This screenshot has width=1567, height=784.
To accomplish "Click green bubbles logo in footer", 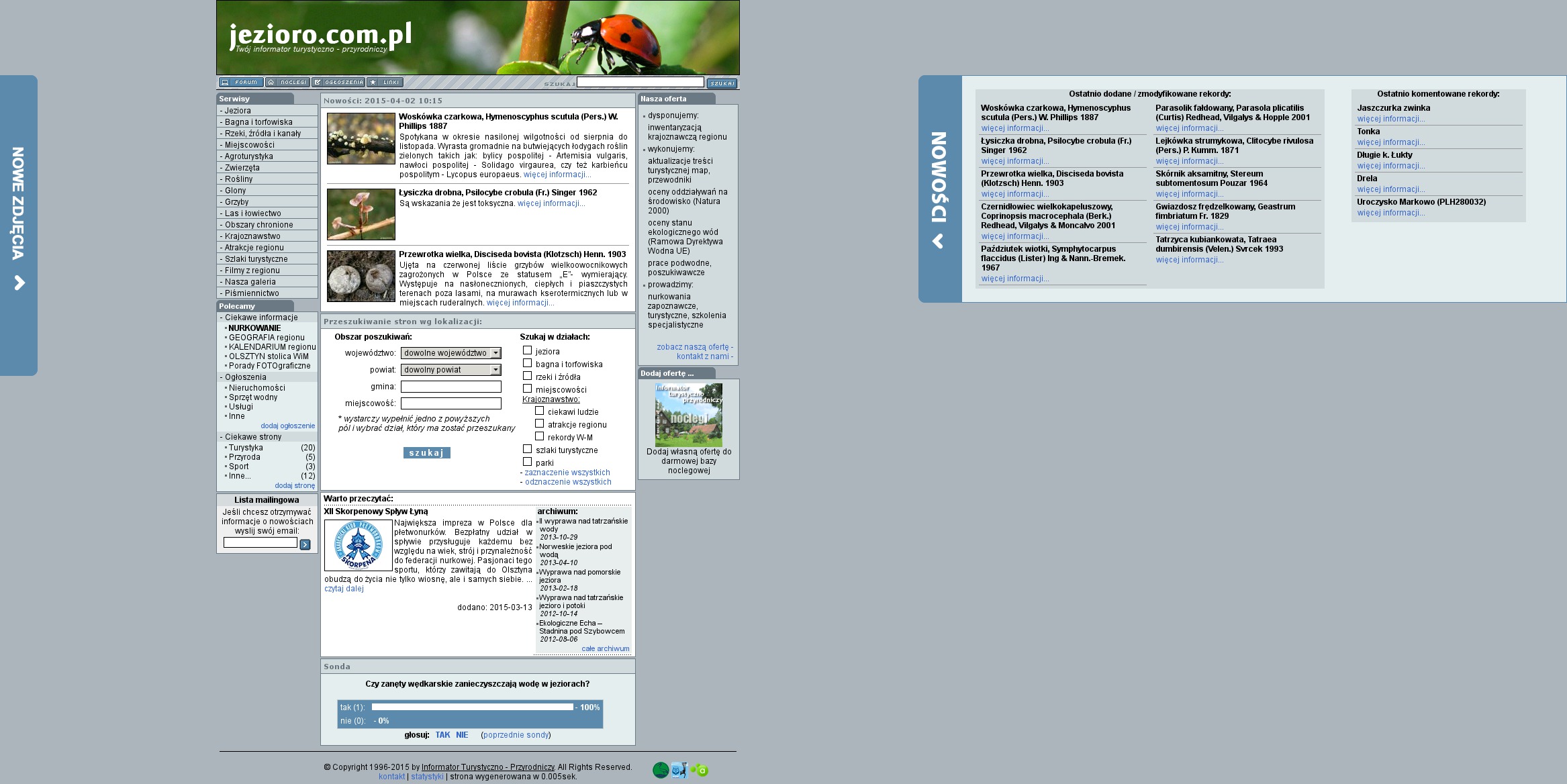I will [x=700, y=770].
